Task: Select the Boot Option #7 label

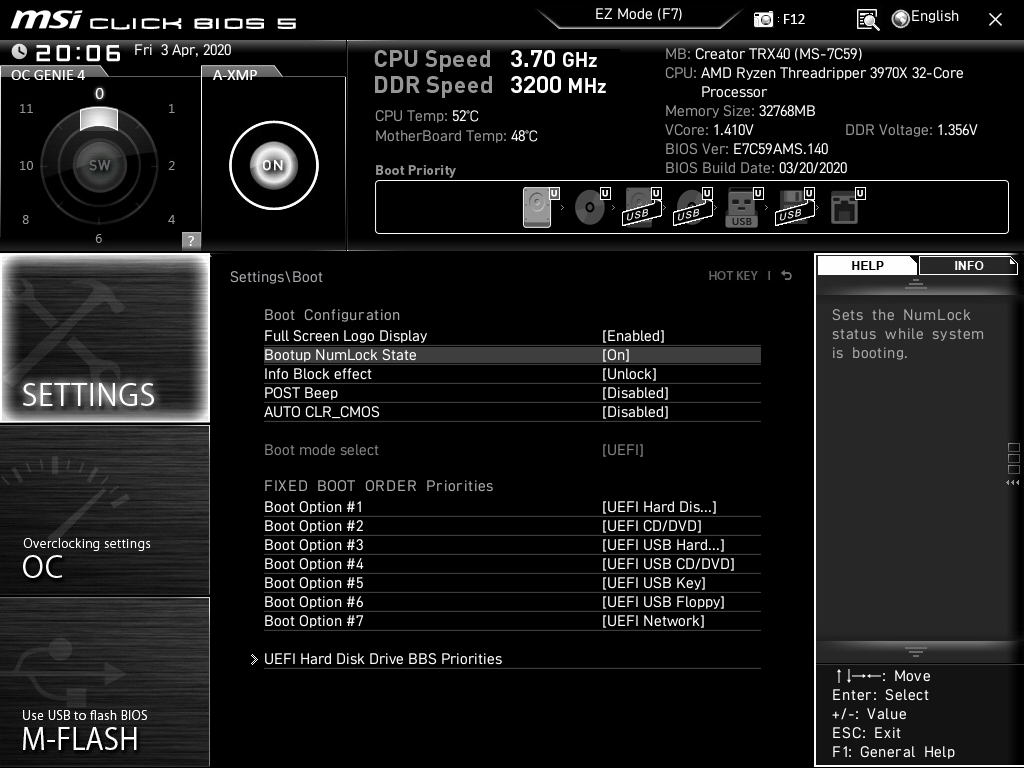Action: click(x=313, y=620)
